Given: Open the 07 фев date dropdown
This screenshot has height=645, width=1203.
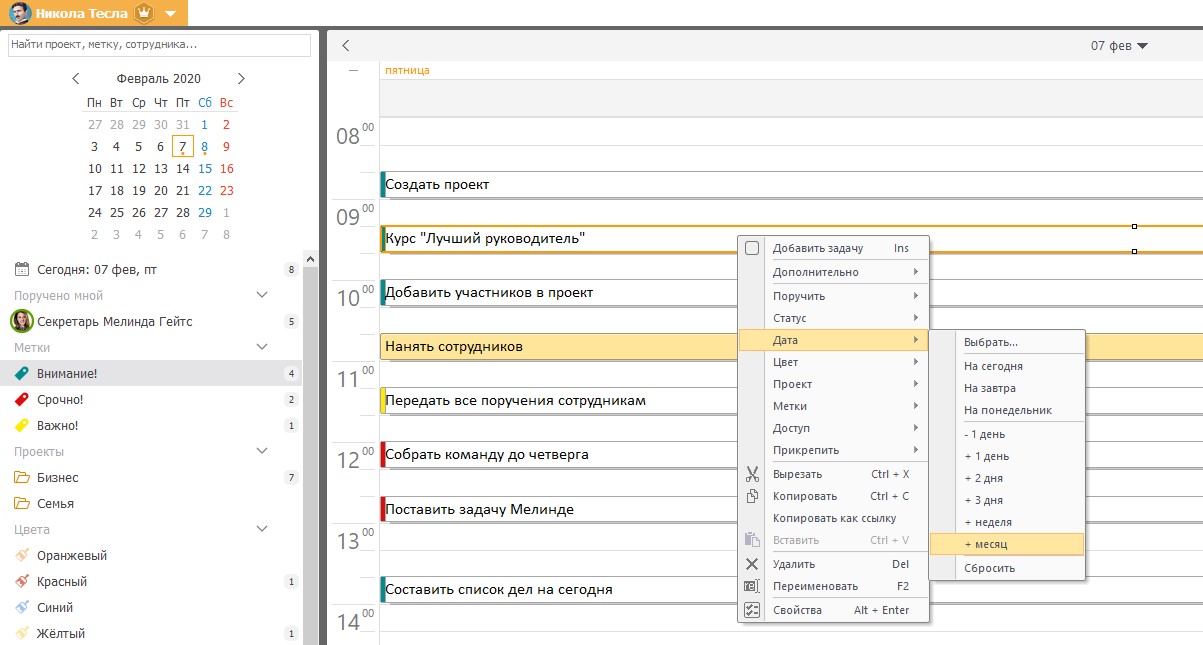Looking at the screenshot, I should tap(1119, 46).
